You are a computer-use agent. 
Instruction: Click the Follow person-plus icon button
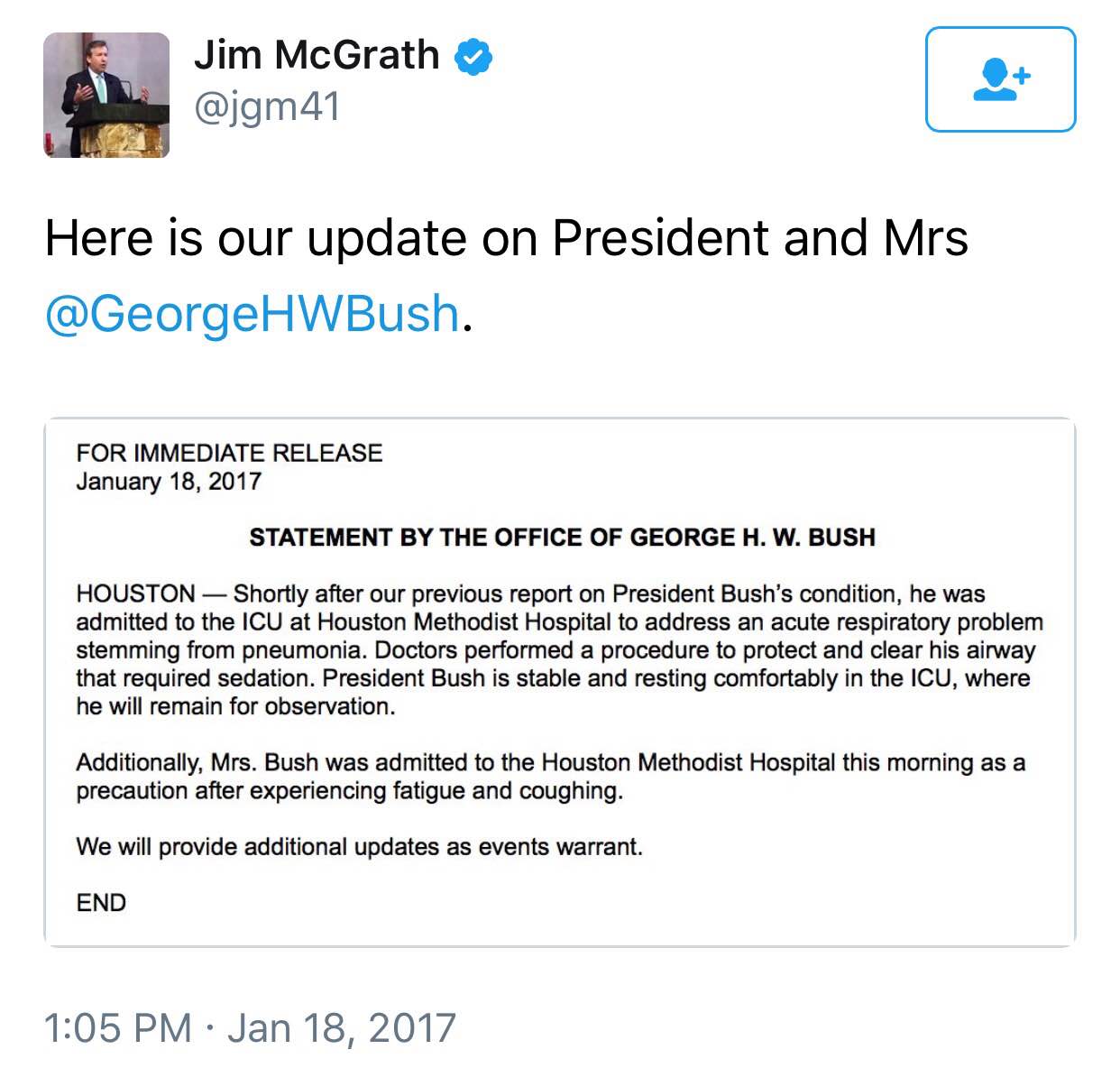coord(1000,79)
